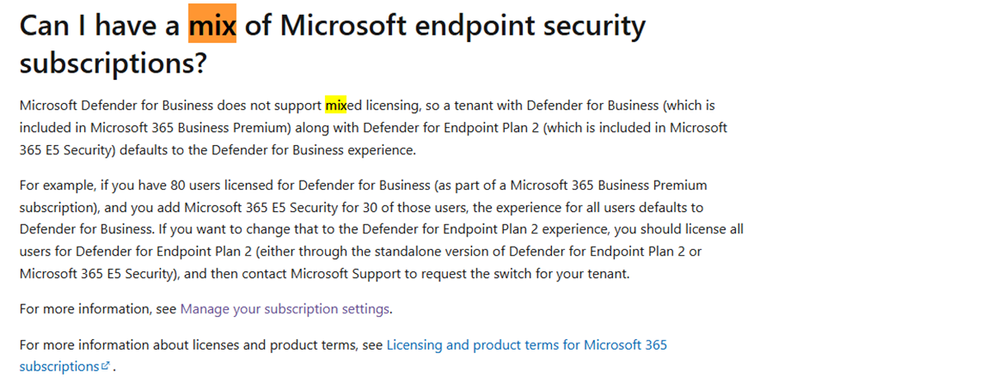Open Manage your subscription settings link
Screen dimensions: 999x377
click(x=284, y=309)
